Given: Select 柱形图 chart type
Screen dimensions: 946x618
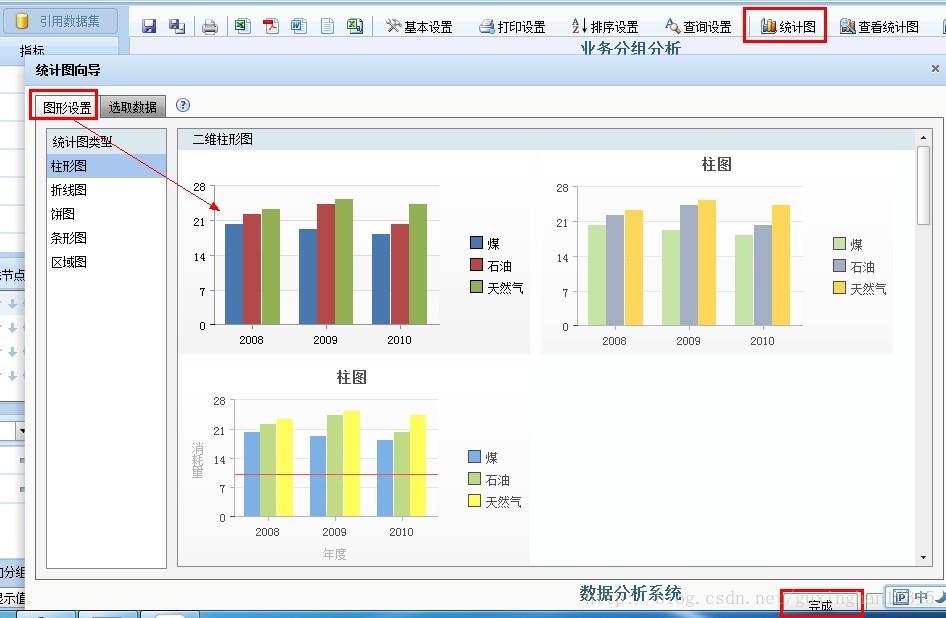Looking at the screenshot, I should 106,166.
